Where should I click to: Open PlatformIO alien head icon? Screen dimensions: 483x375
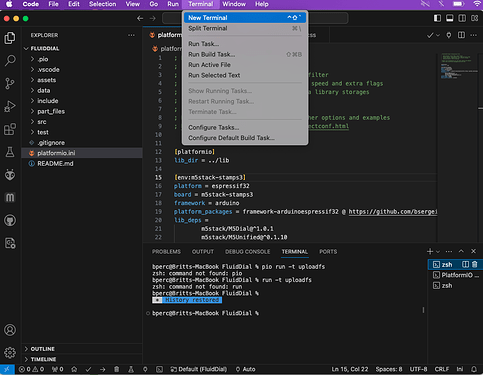(x=10, y=175)
